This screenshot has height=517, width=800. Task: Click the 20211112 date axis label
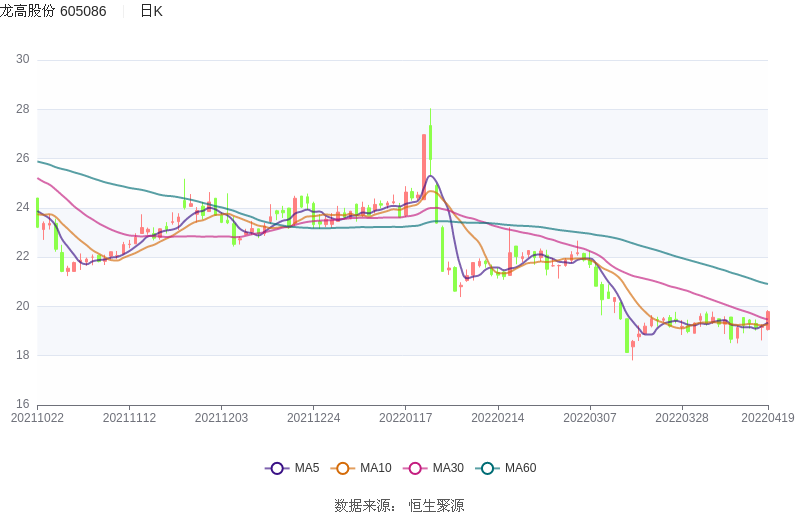pyautogui.click(x=129, y=418)
